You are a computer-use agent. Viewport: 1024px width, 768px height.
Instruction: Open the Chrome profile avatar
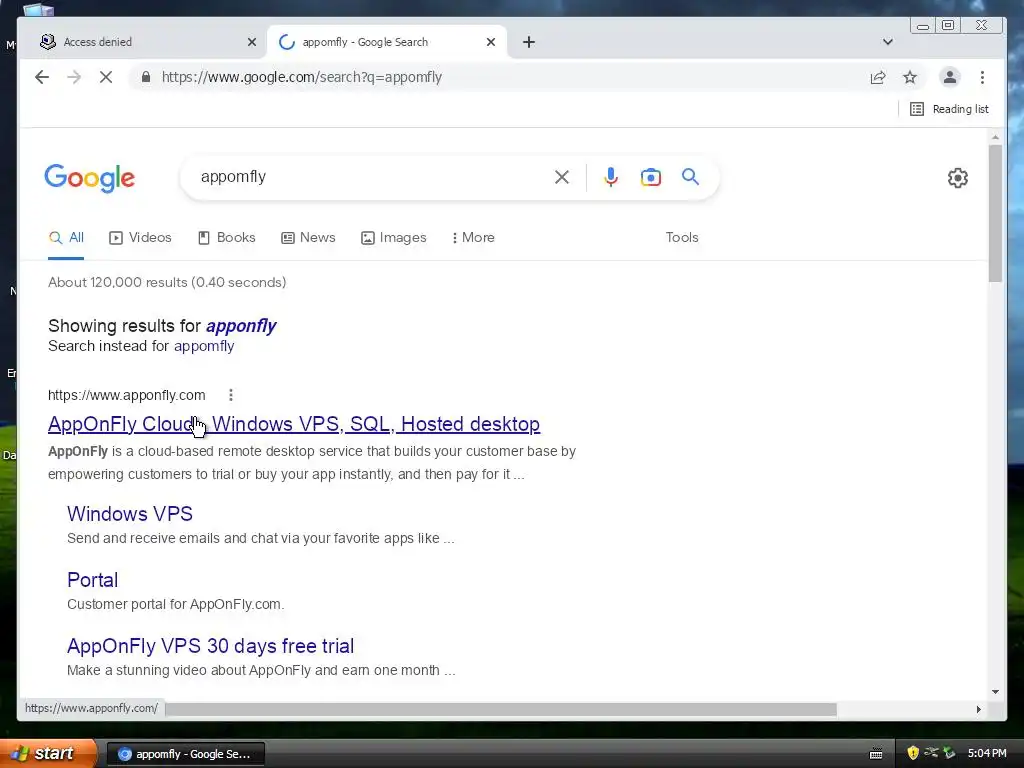[x=950, y=77]
